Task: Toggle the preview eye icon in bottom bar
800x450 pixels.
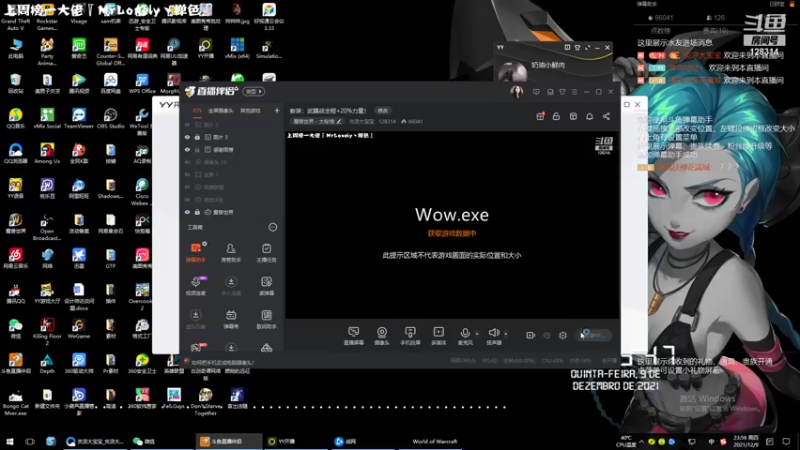Action: tap(546, 335)
